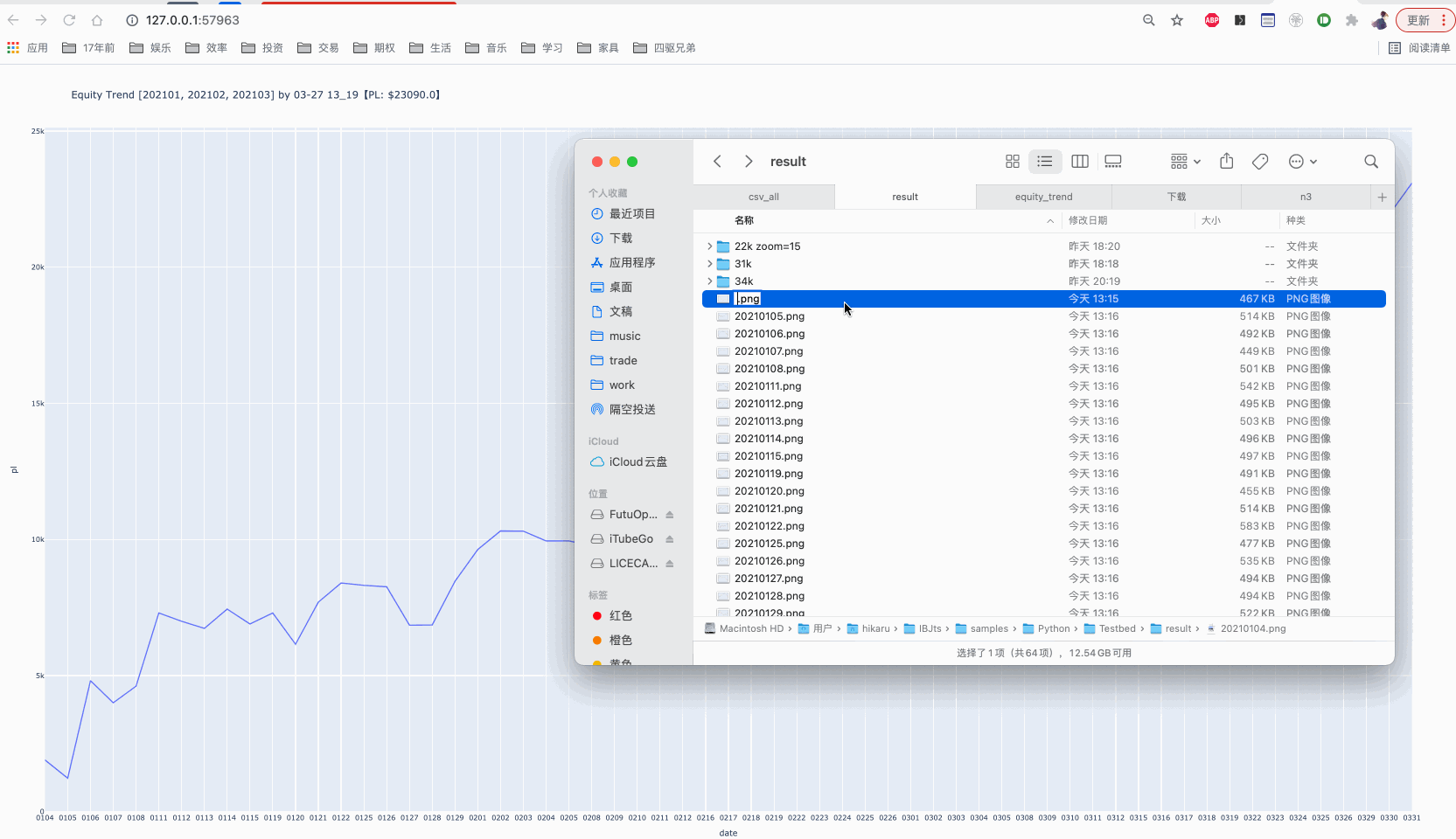Go forward in Finder navigation
Image resolution: width=1456 pixels, height=839 pixels.
point(749,162)
